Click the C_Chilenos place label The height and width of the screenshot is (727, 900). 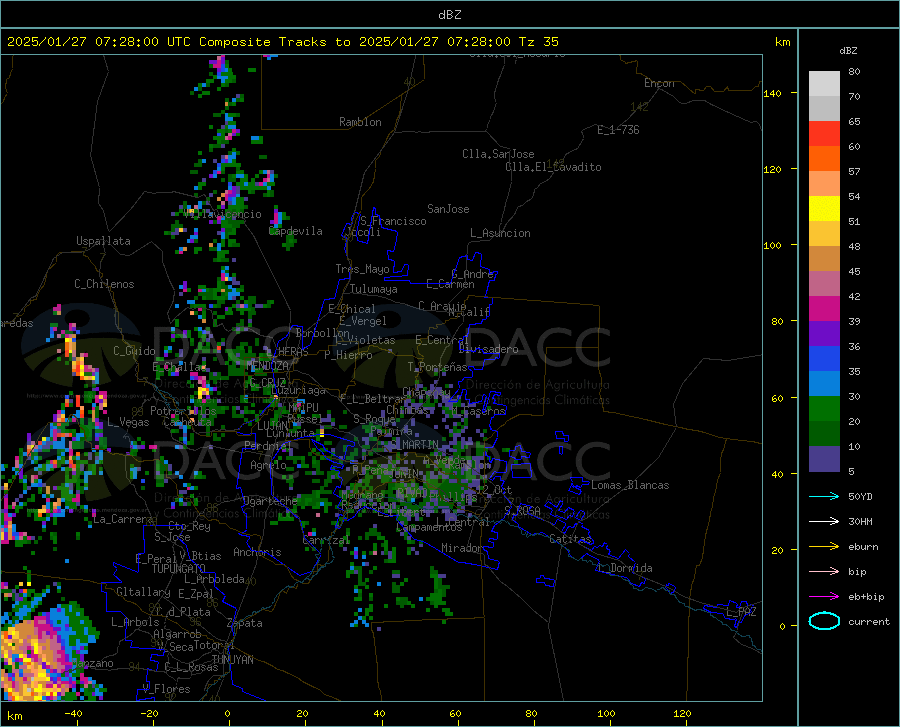pos(104,284)
